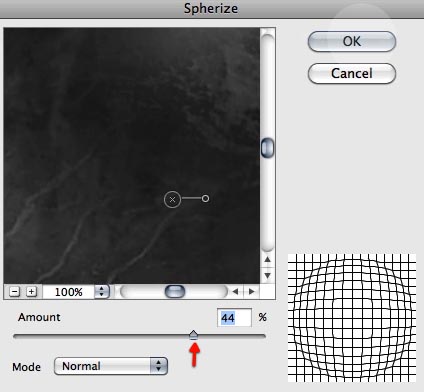
Task: Zoom out the preview with minus button
Action: coord(14,292)
